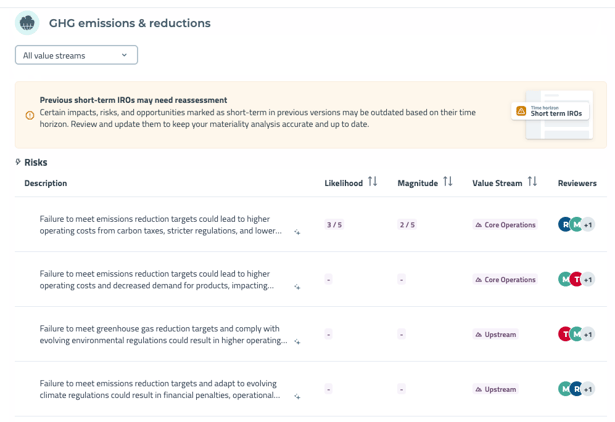615x422 pixels.
Task: Open risk about decreased demand for products
Action: pyautogui.click(x=157, y=280)
